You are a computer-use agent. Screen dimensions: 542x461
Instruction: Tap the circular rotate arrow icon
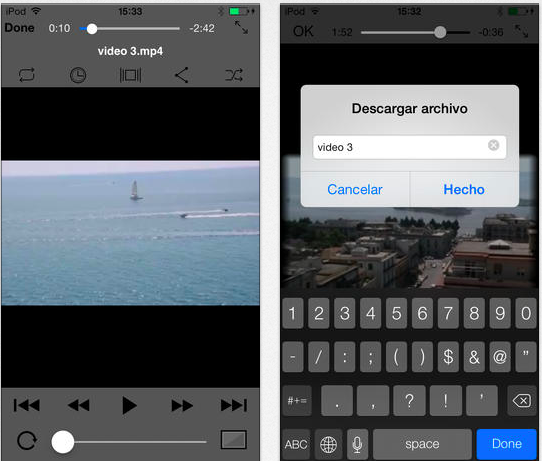coord(27,441)
